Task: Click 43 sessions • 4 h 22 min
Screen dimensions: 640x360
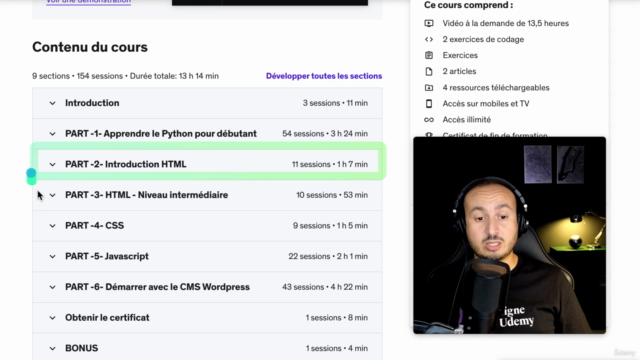Action: click(325, 287)
